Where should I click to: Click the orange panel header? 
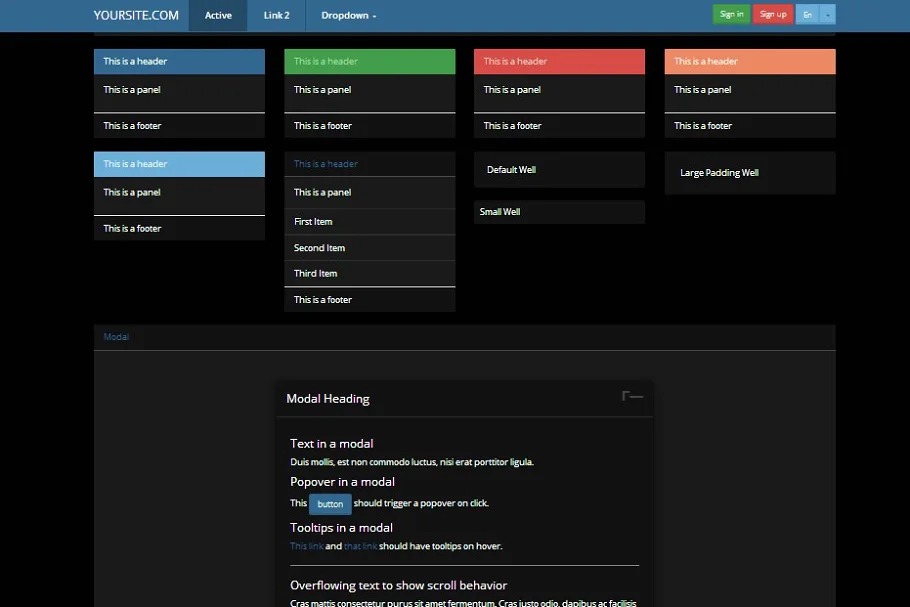[x=749, y=62]
